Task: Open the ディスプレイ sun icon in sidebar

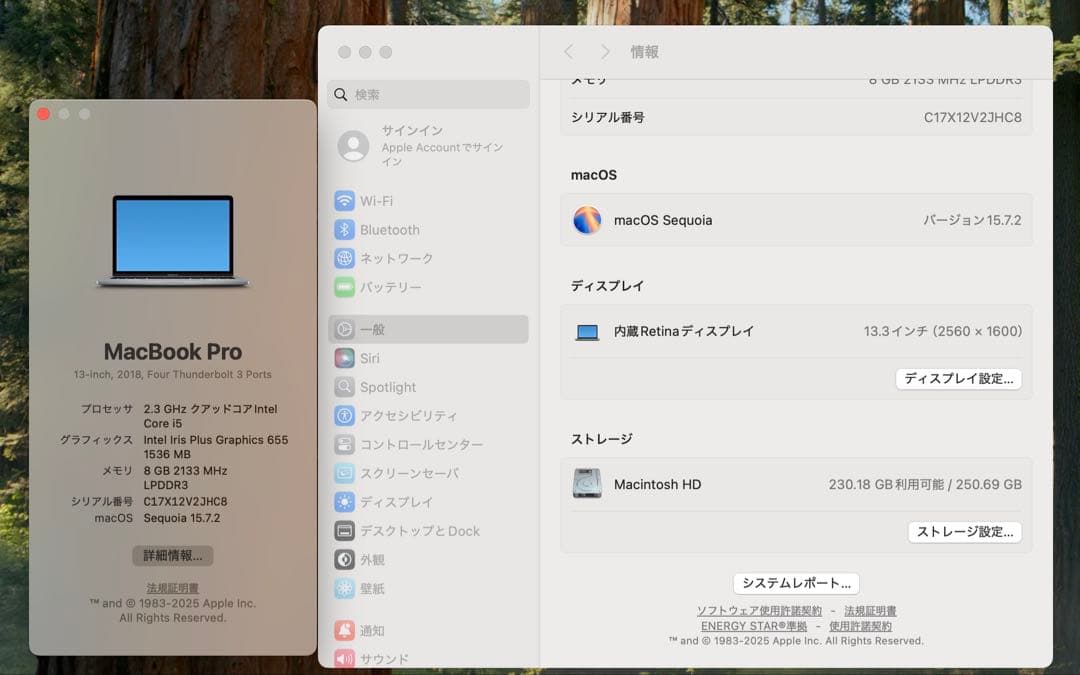Action: tap(344, 502)
